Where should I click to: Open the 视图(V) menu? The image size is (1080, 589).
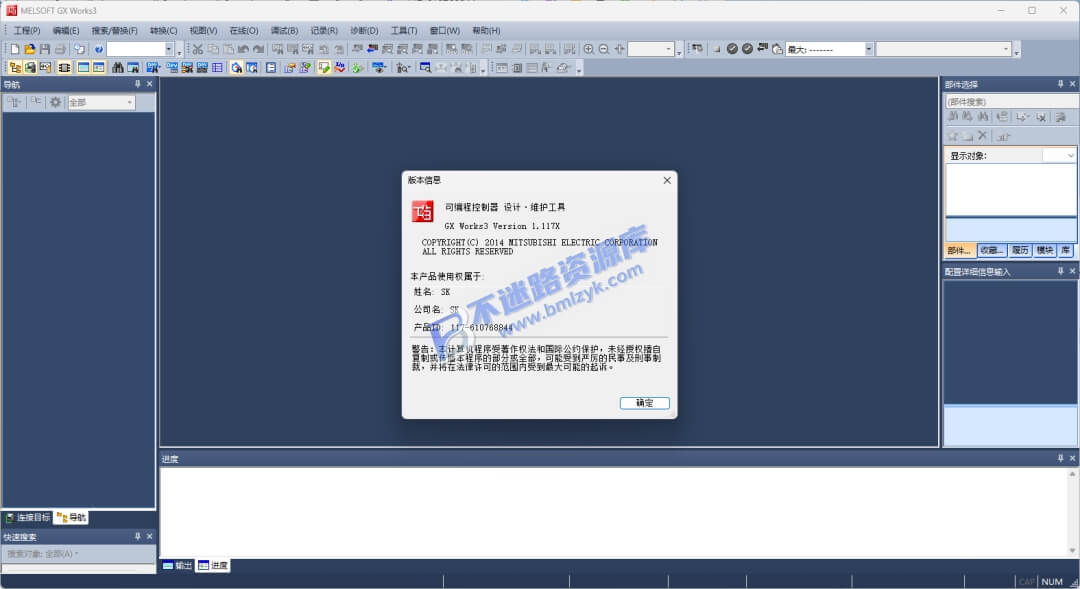[x=203, y=30]
